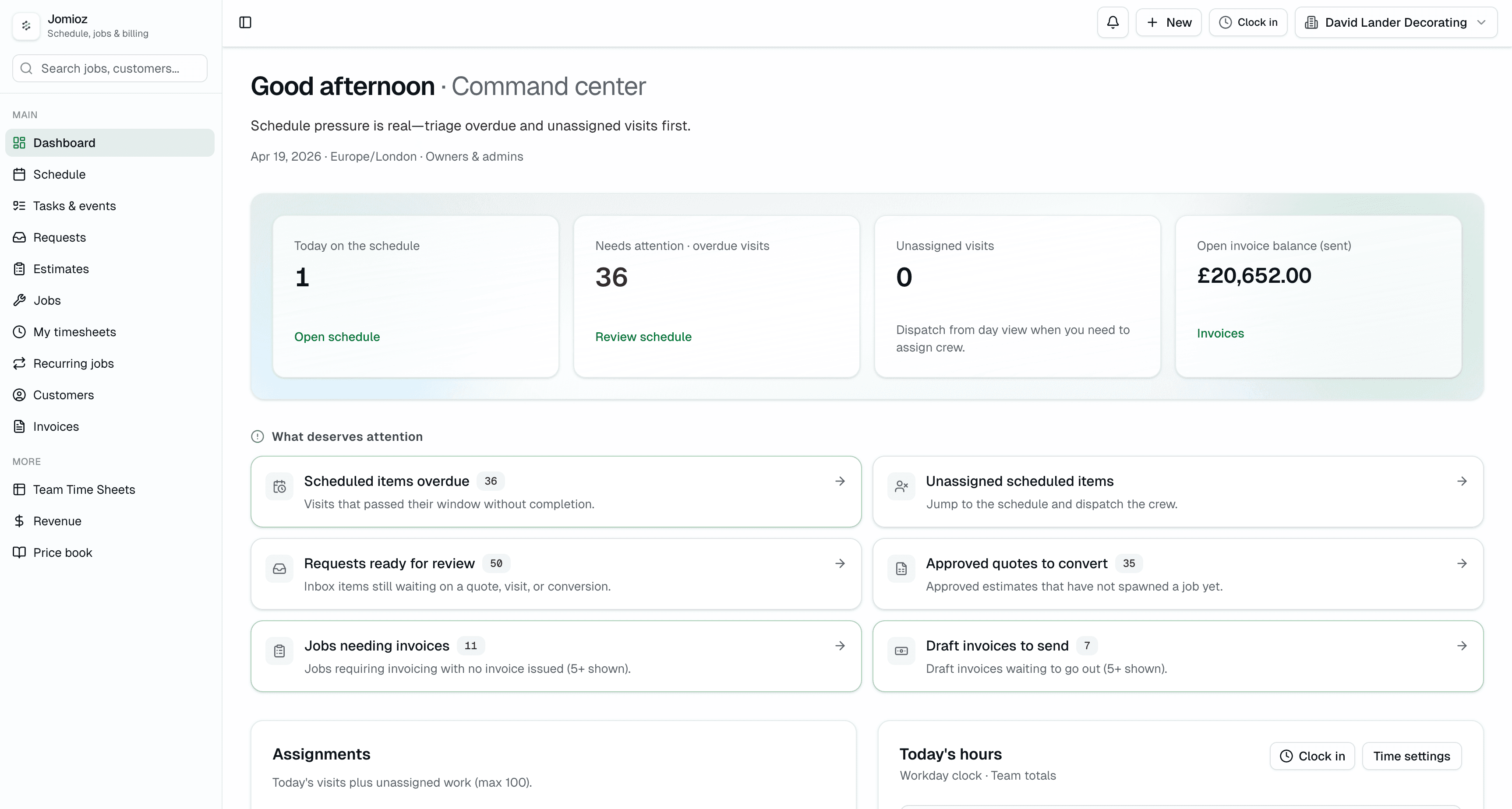Click the Customers person icon
The image size is (1512, 809).
pos(19,395)
